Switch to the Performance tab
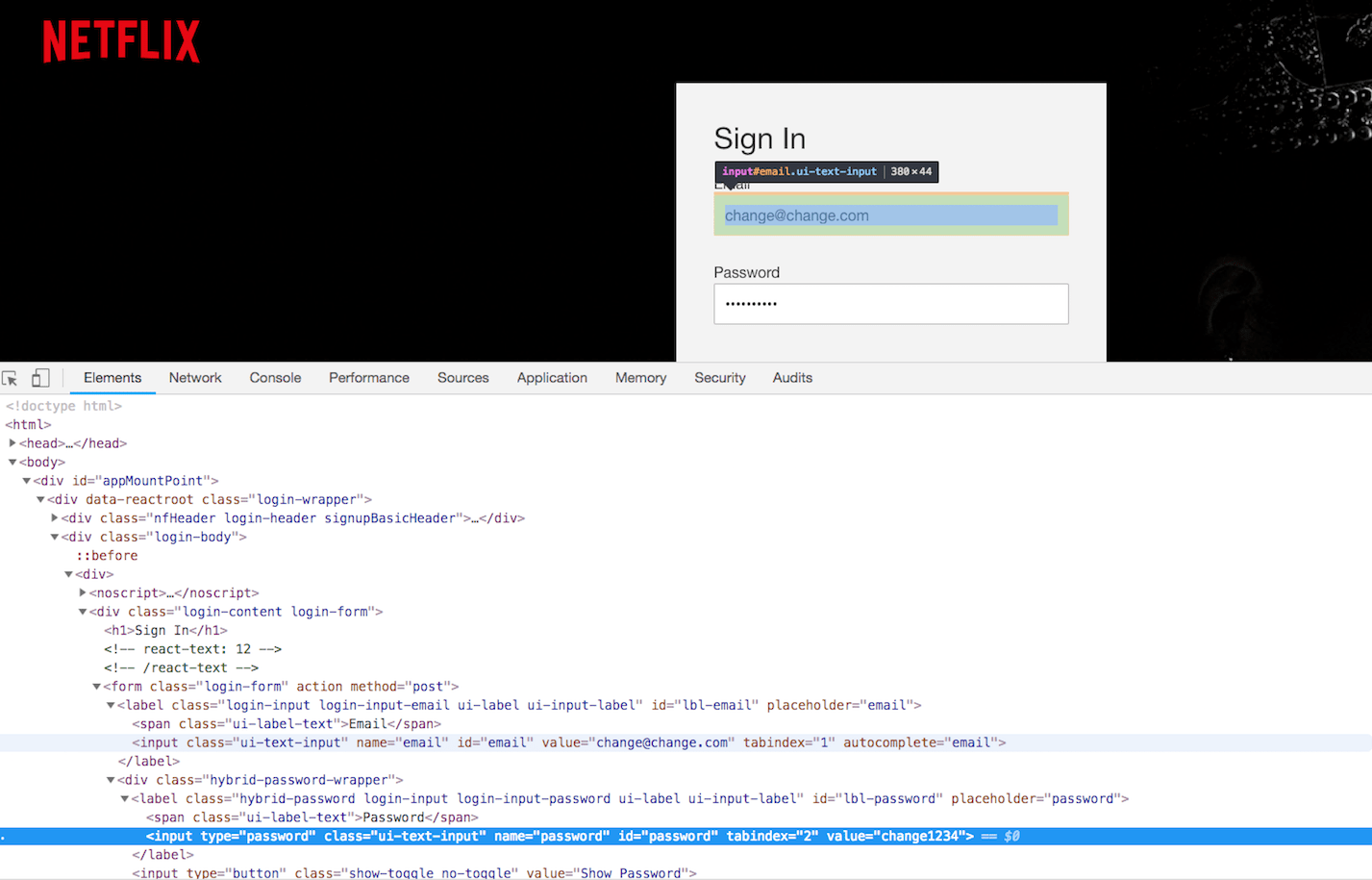1372x880 pixels. 369,378
